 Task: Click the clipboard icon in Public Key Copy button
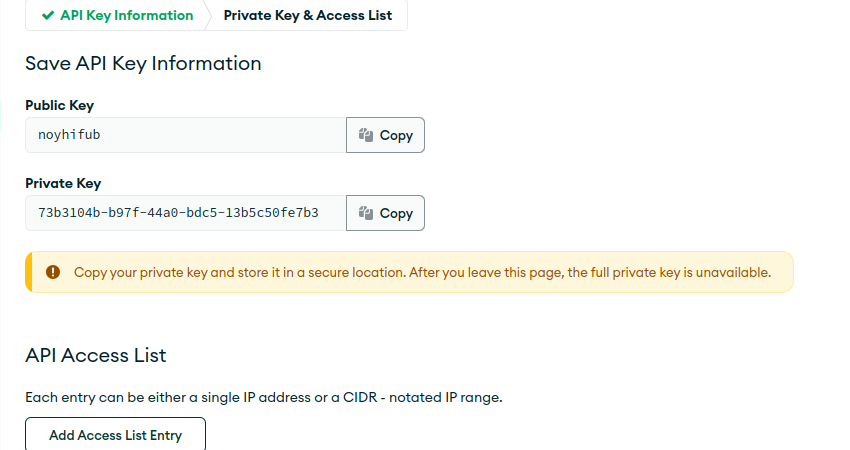coord(366,135)
